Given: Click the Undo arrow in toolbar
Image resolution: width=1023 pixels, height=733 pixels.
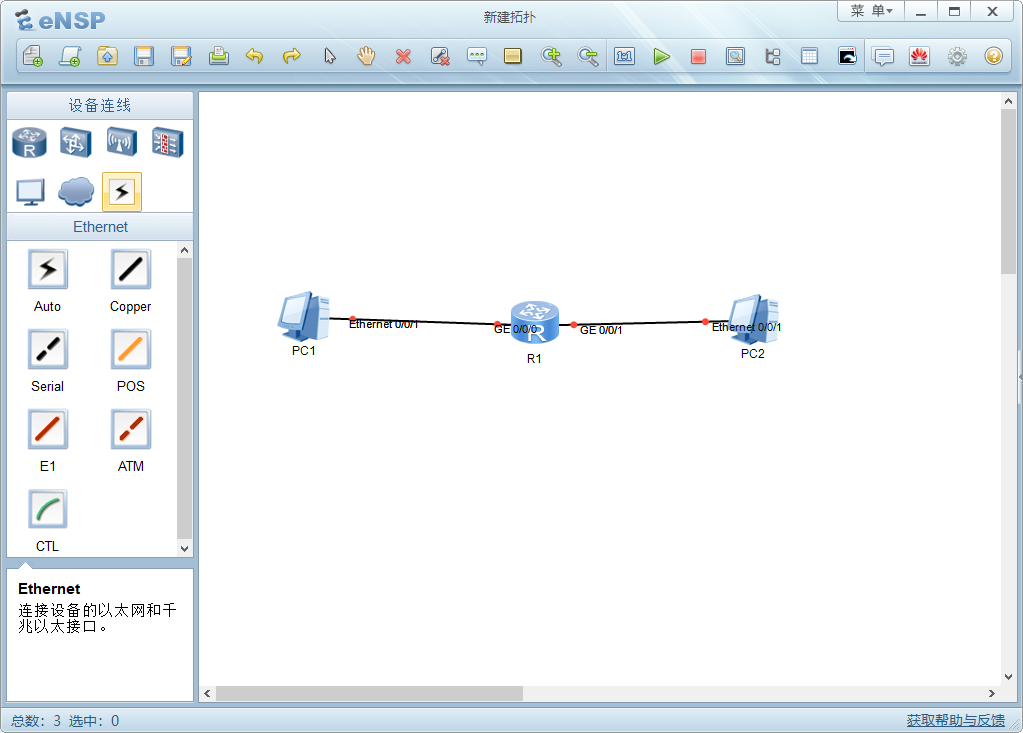Looking at the screenshot, I should coord(254,57).
